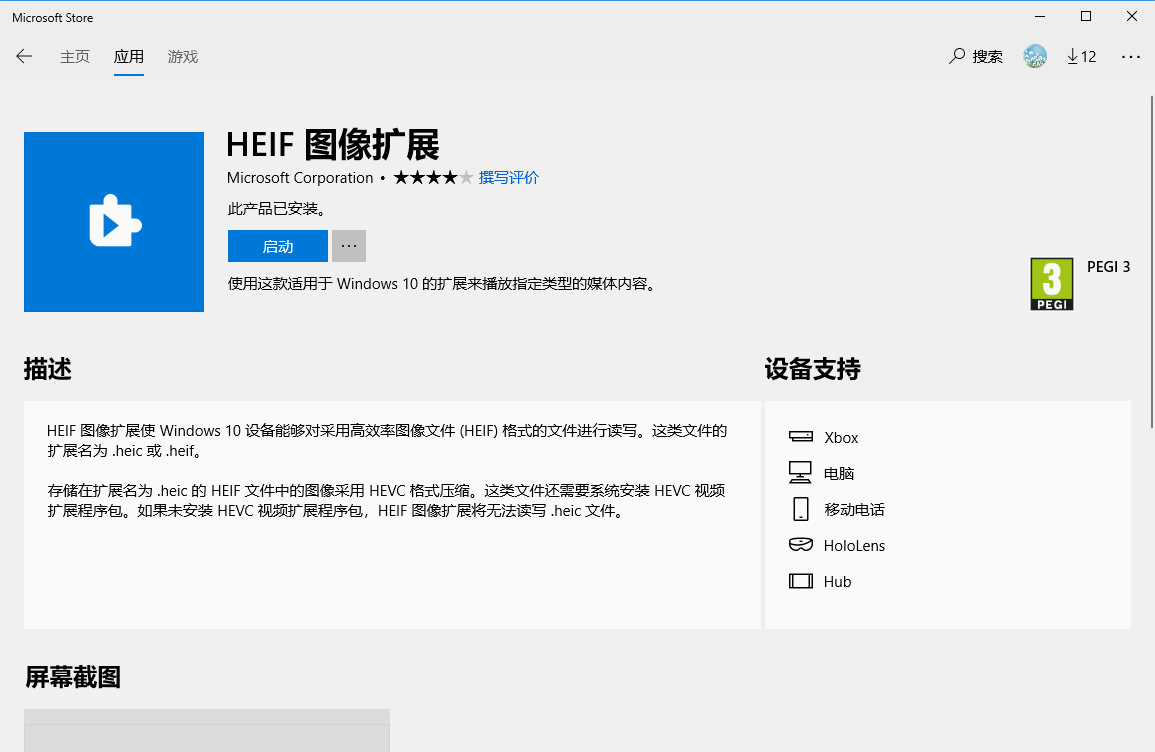Viewport: 1155px width, 752px height.
Task: Click the 搜索 magnifier button
Action: click(976, 57)
